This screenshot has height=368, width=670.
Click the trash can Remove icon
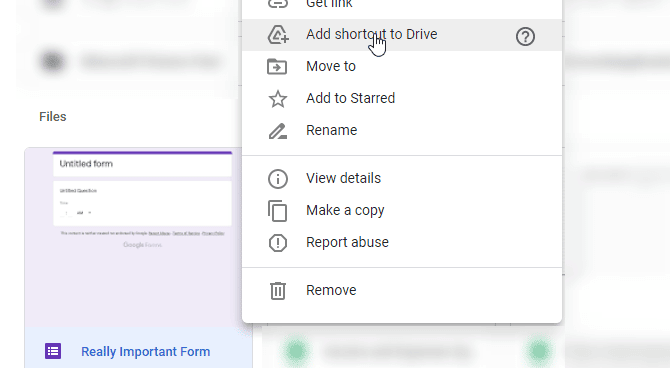[x=278, y=291]
